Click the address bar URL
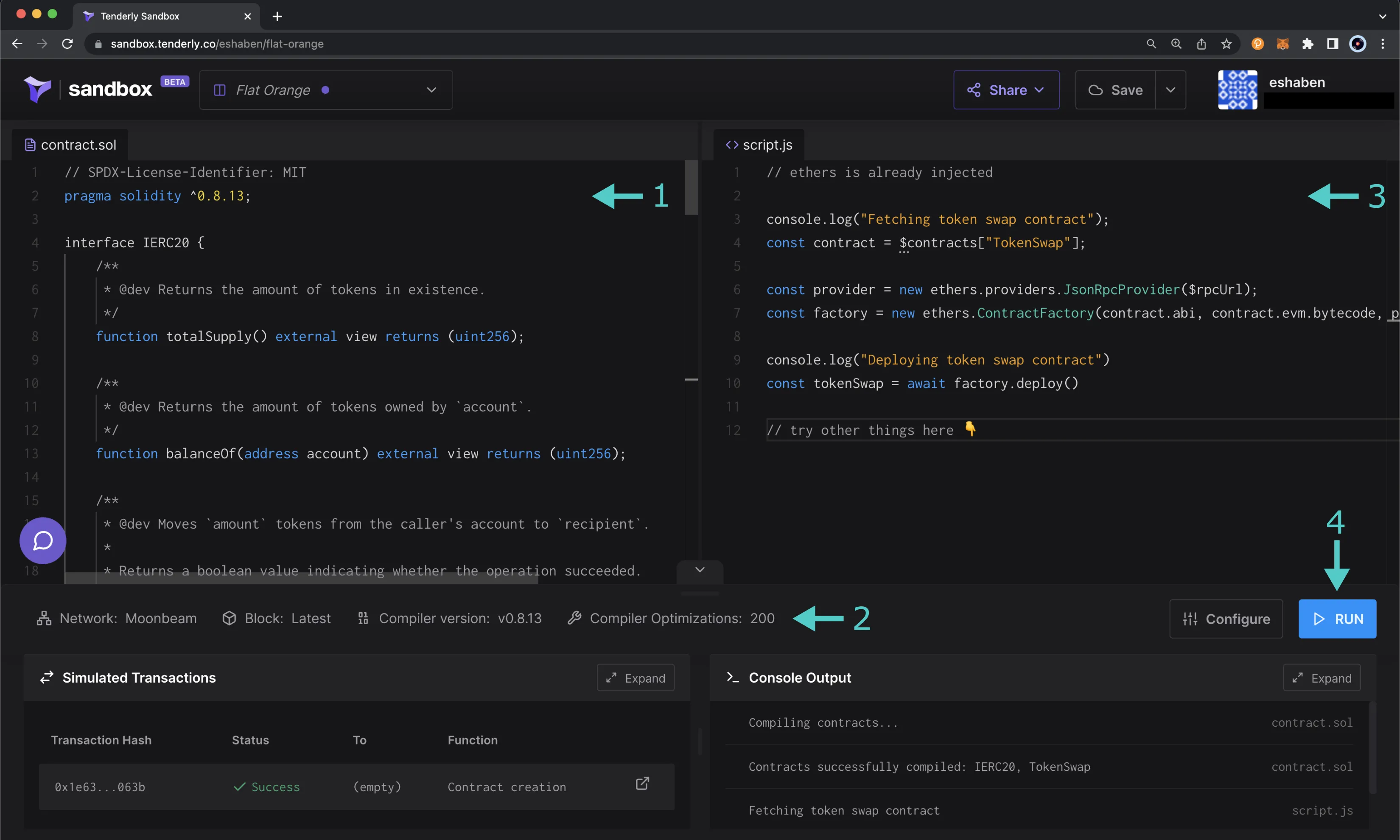Screen dimensions: 1400x840 coord(217,44)
